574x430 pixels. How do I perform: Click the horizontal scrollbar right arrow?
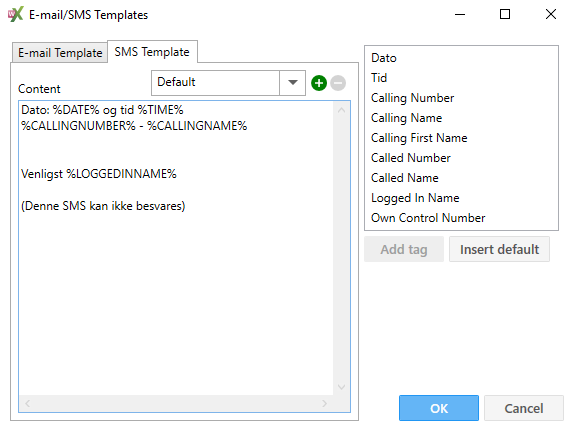pos(324,403)
